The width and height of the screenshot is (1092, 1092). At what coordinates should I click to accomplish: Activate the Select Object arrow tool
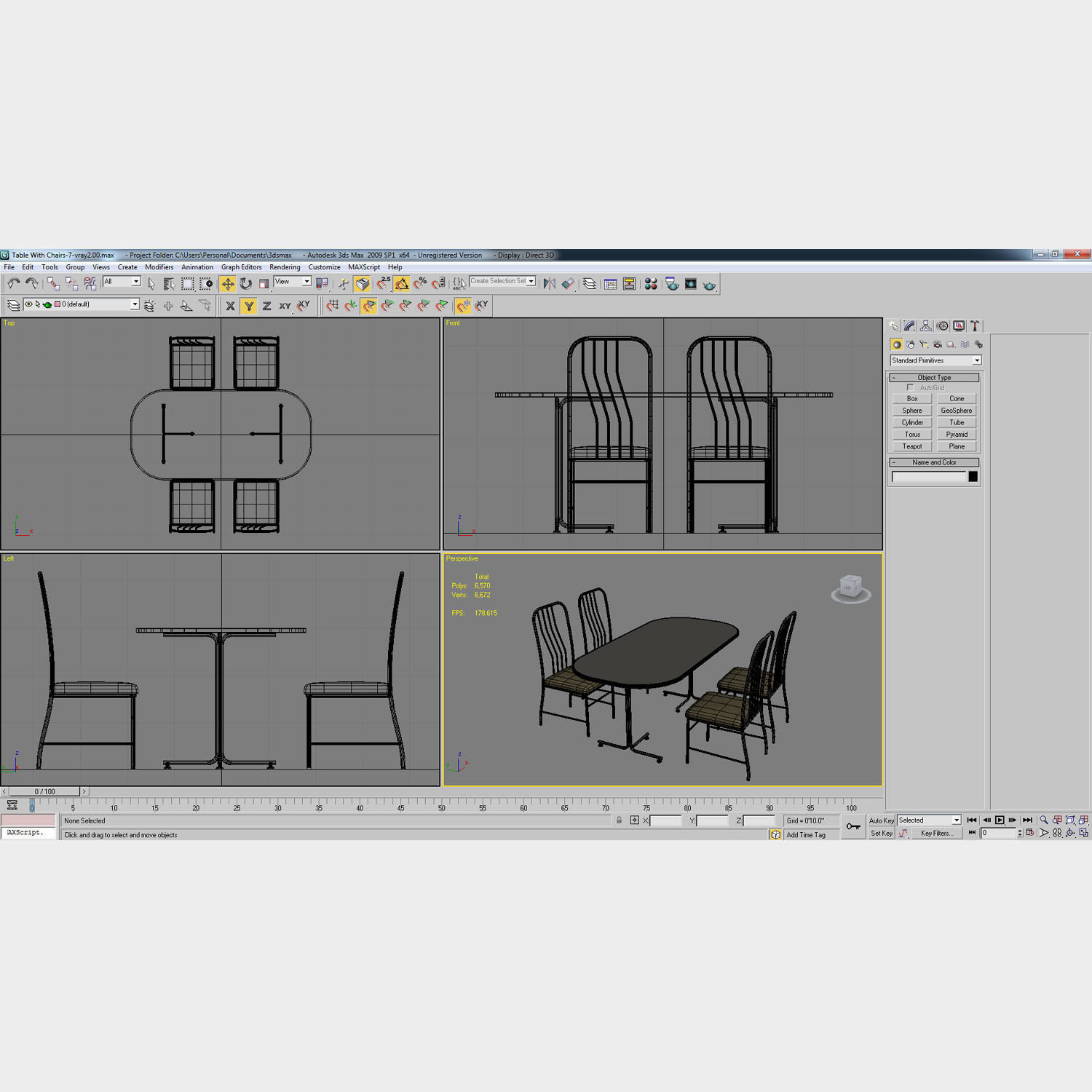click(151, 284)
